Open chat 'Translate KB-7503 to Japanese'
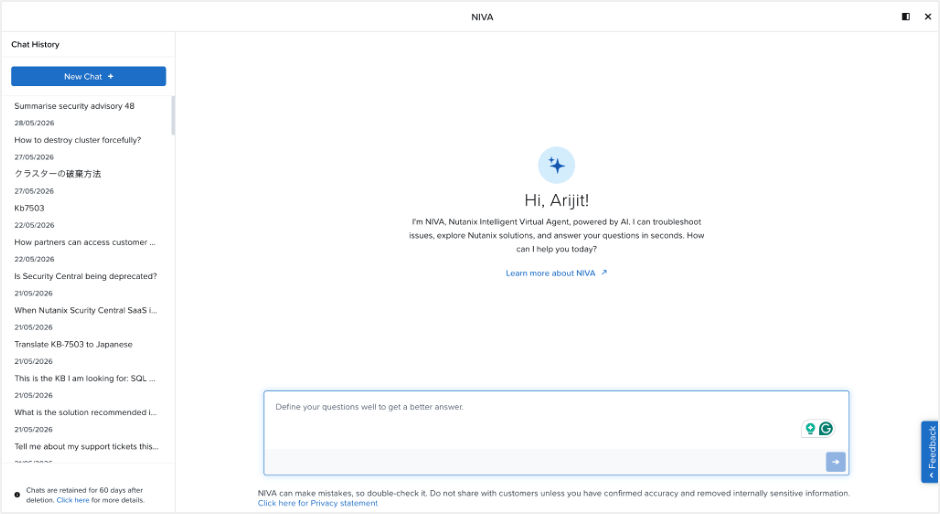Viewport: 940px width, 514px height. pos(73,344)
